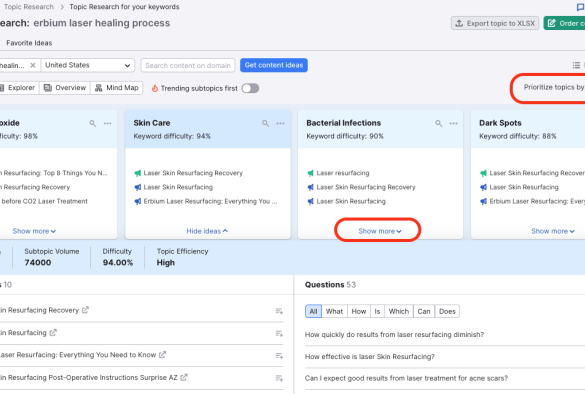The height and width of the screenshot is (394, 585).
Task: Switch to the list view icon
Action: click(x=576, y=65)
